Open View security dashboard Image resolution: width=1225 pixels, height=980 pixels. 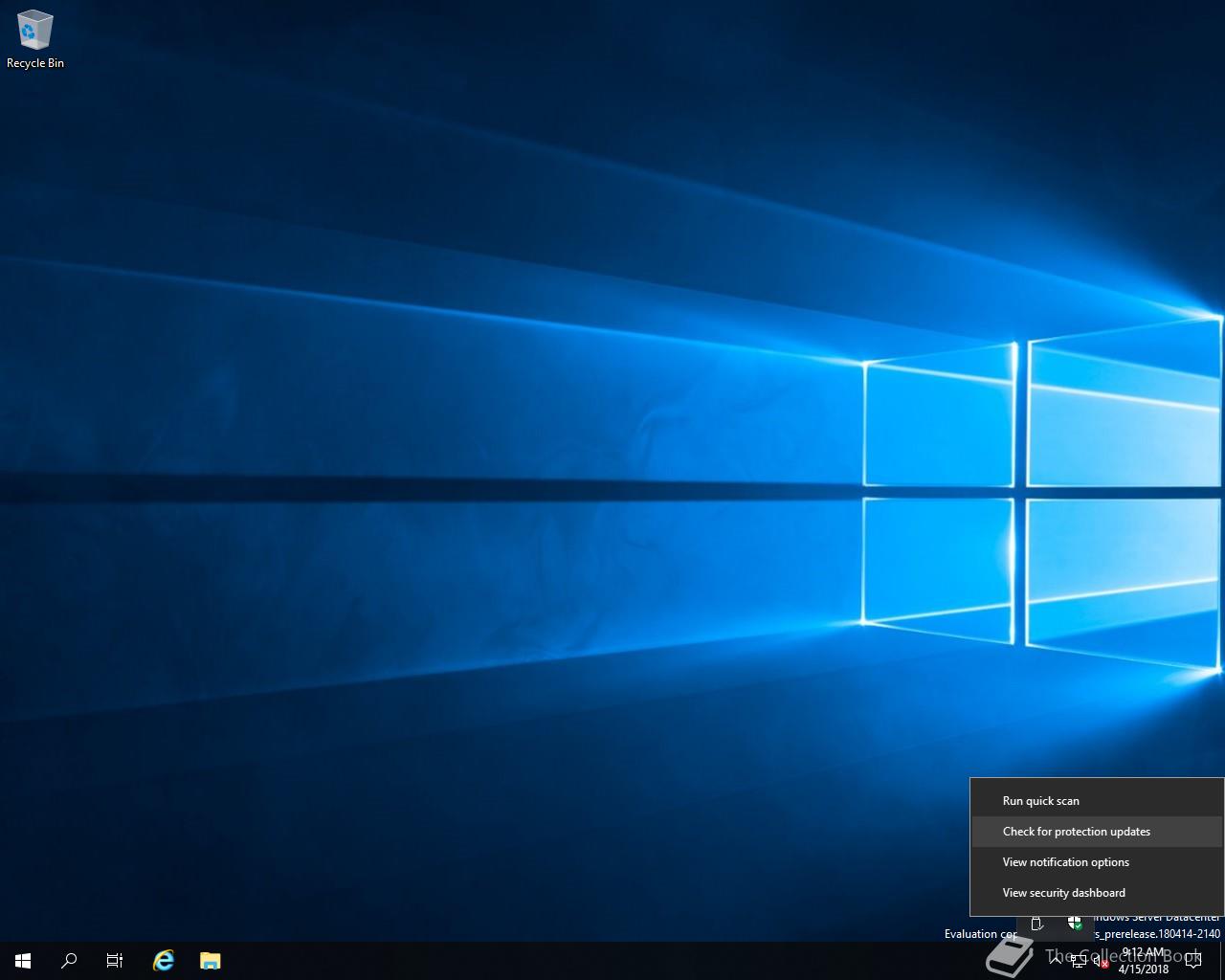coord(1097,893)
